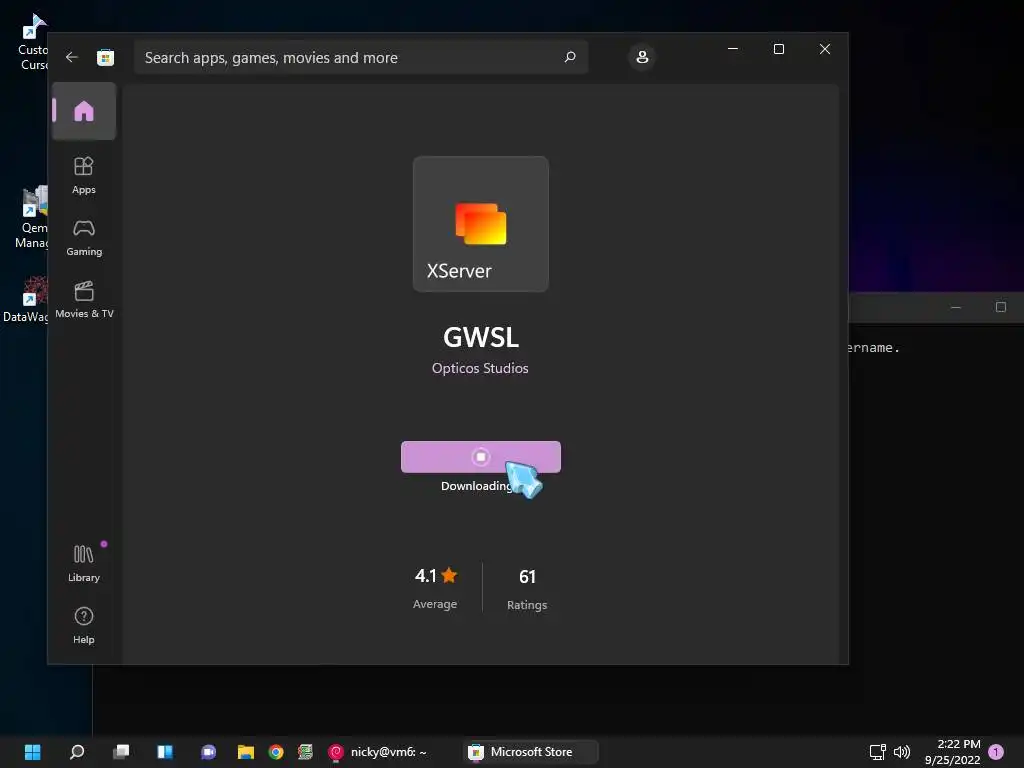
Task: Click the GWSL XServer app thumbnail
Action: pyautogui.click(x=481, y=224)
